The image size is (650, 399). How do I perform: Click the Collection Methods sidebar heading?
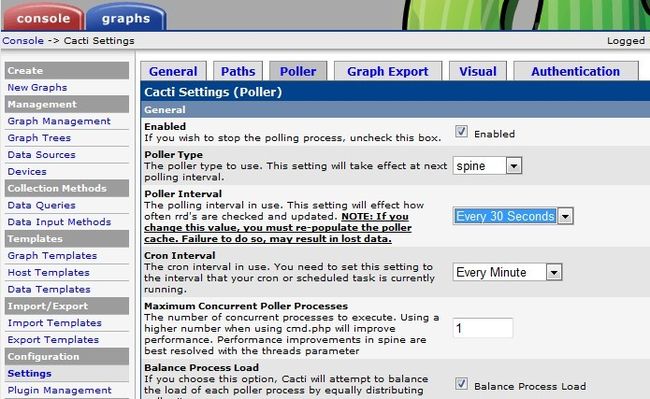click(67, 188)
